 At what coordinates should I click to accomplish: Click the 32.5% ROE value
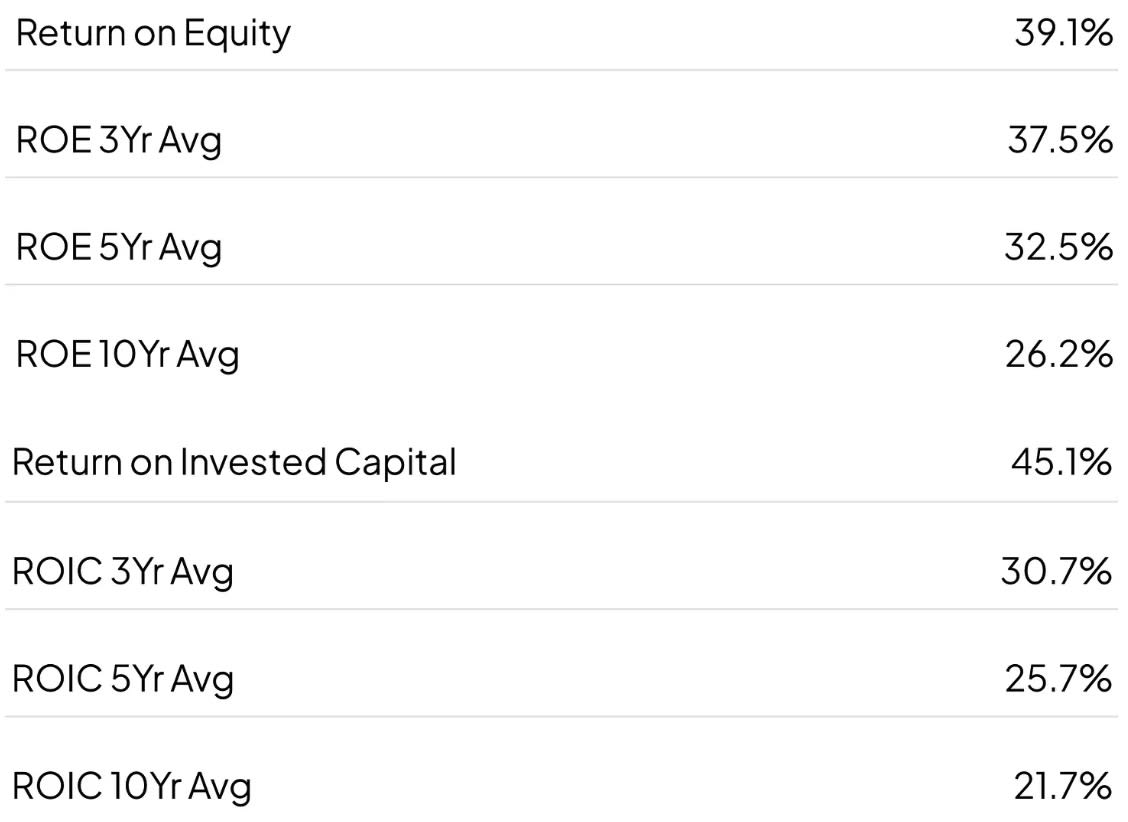tap(1059, 247)
